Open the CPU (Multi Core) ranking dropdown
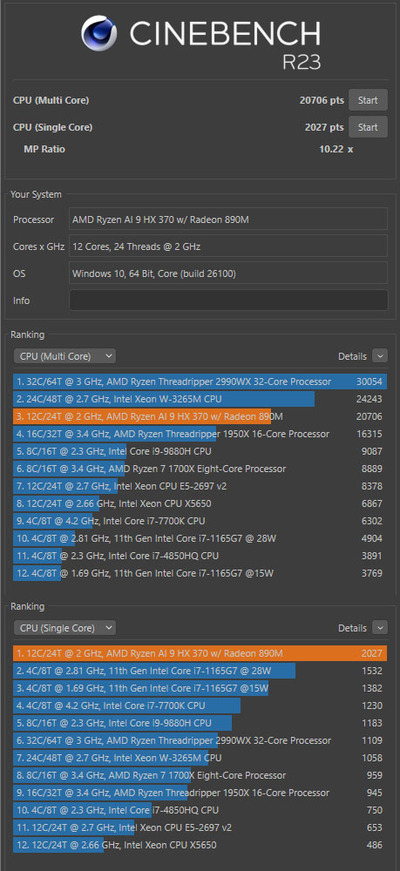The height and width of the screenshot is (871, 400). point(64,356)
